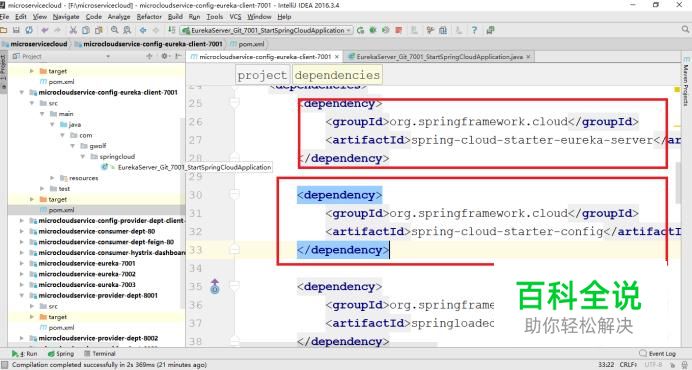Open Project panel settings gear
This screenshot has height=370, width=692.
tap(164, 56)
